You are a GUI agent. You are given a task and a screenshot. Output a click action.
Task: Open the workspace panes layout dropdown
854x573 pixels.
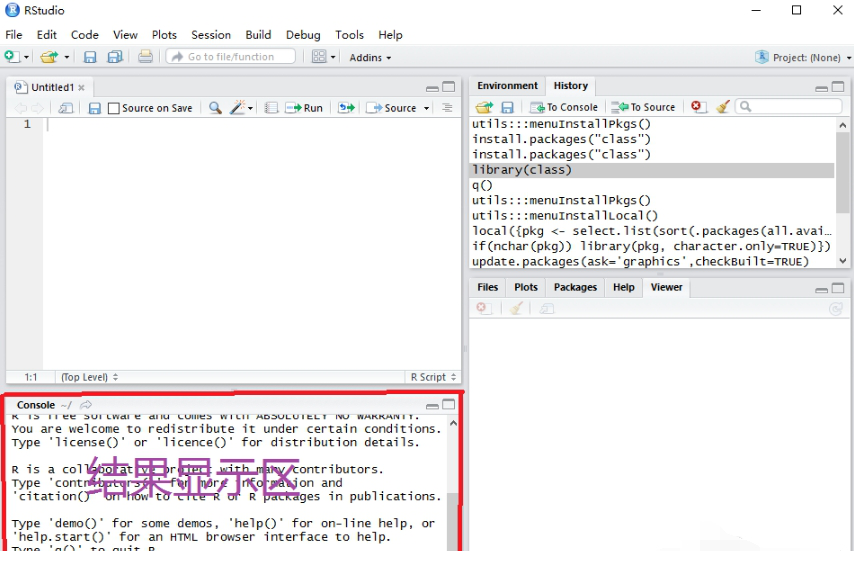click(x=324, y=57)
